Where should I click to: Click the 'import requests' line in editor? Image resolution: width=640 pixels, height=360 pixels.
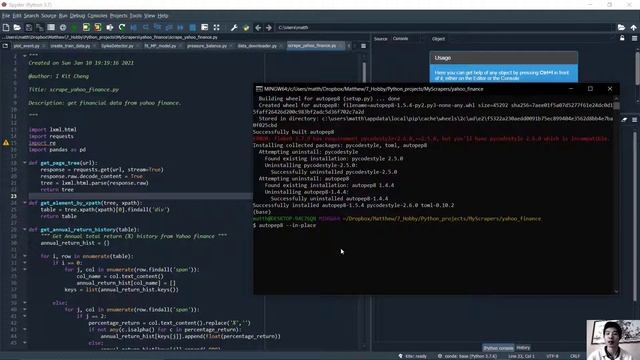coord(51,136)
